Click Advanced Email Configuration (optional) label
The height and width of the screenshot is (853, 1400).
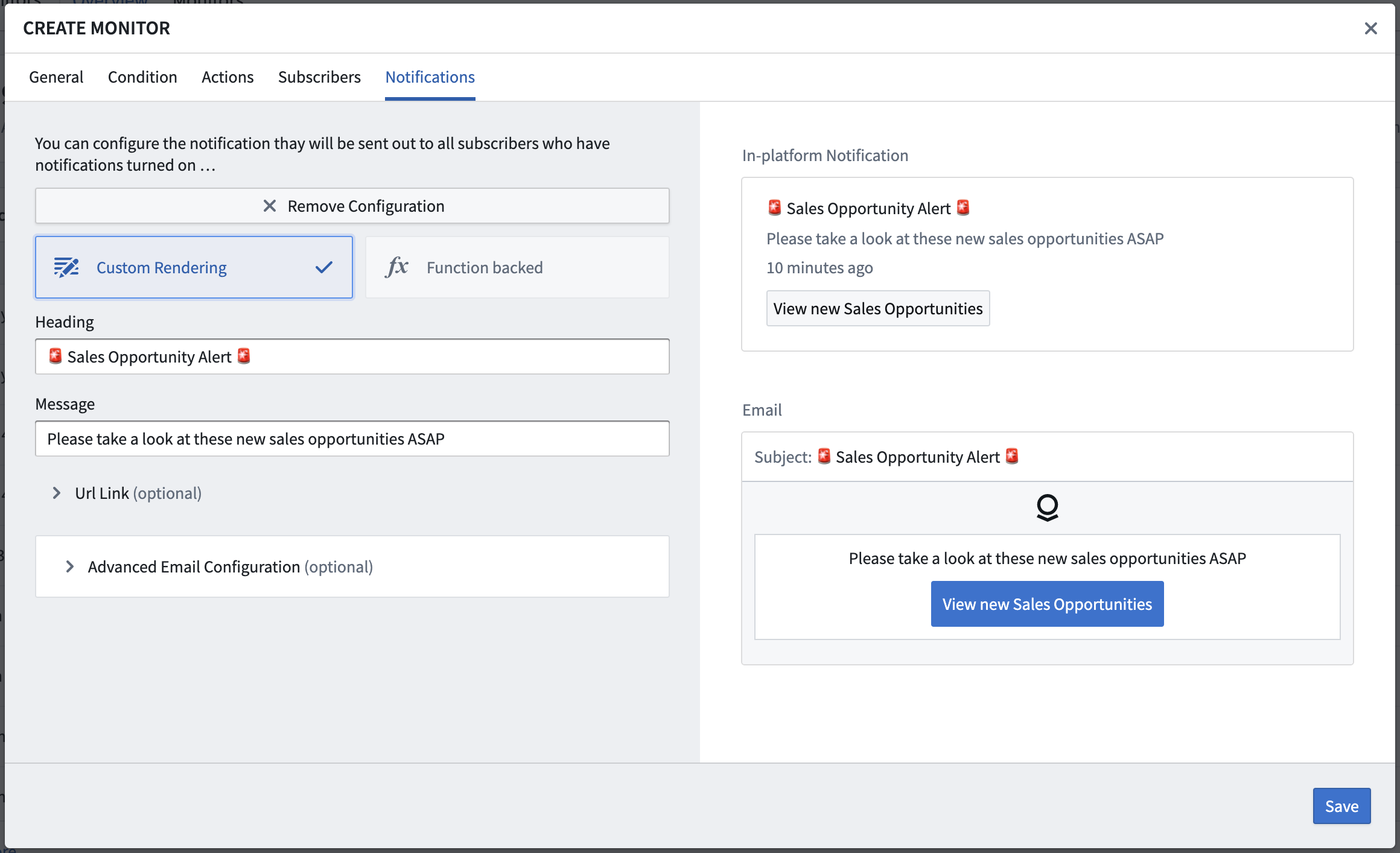tap(231, 566)
